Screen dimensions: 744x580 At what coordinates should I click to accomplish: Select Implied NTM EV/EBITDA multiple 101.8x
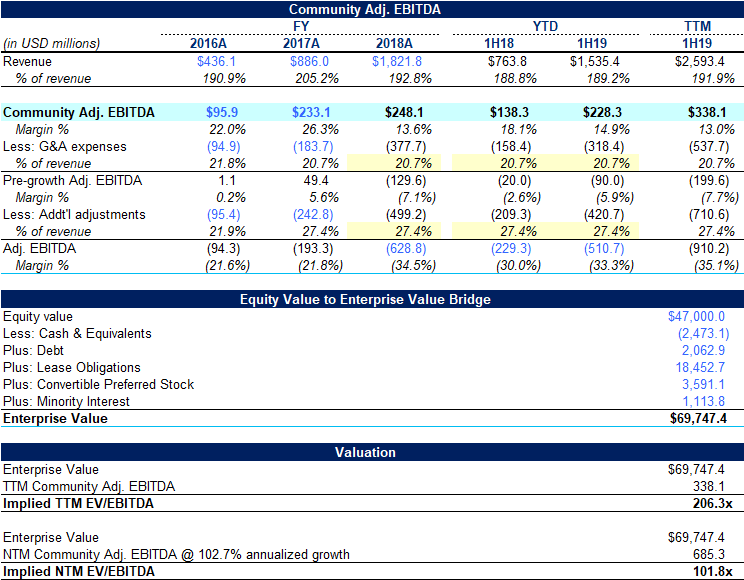click(x=713, y=571)
